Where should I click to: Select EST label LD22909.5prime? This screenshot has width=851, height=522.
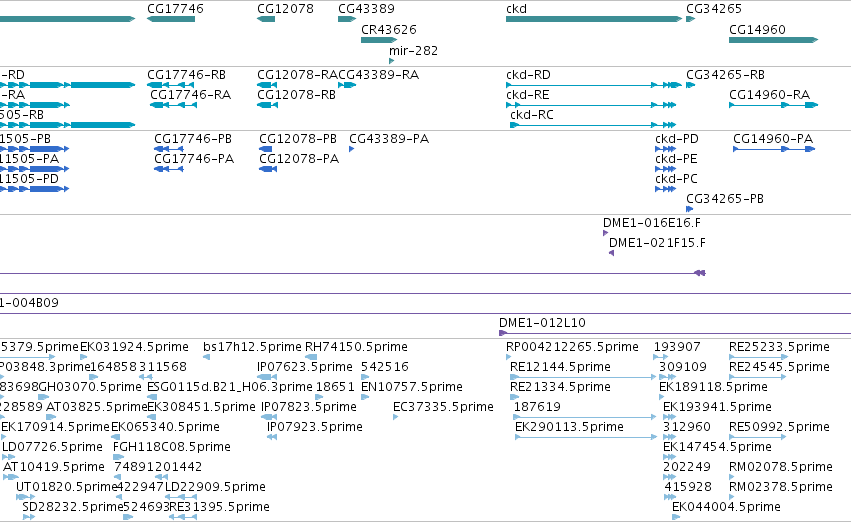tap(215, 487)
